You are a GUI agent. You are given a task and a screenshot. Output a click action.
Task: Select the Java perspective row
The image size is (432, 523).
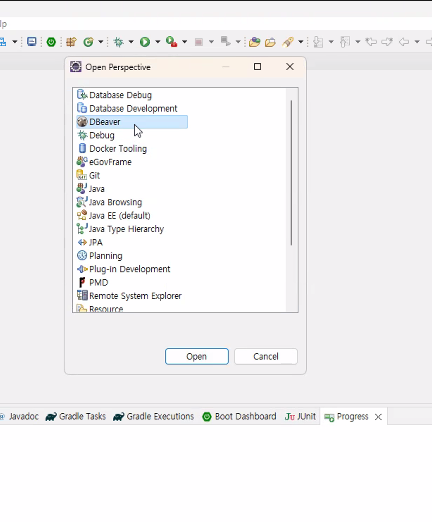tap(91, 189)
